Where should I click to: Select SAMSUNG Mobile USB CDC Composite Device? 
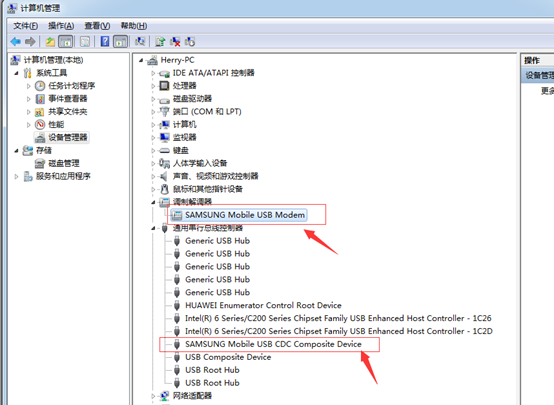pos(273,344)
